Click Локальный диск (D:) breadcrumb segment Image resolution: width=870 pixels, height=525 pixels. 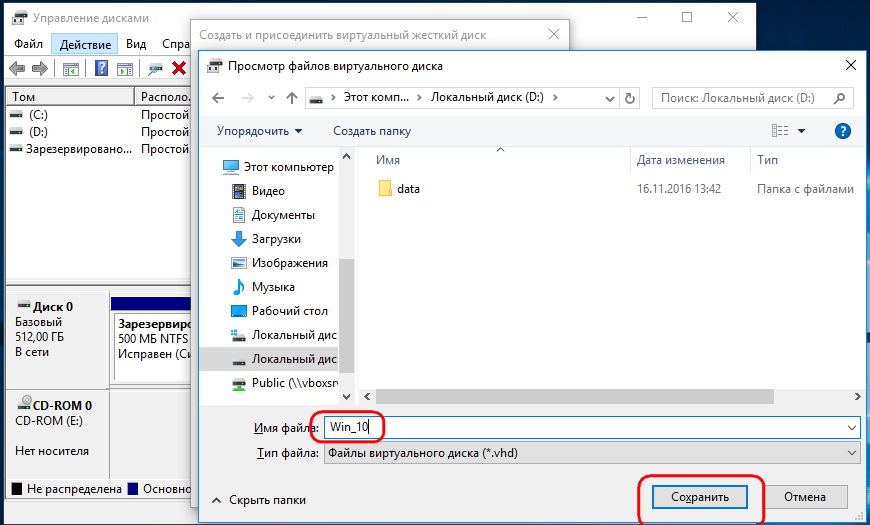pyautogui.click(x=487, y=97)
